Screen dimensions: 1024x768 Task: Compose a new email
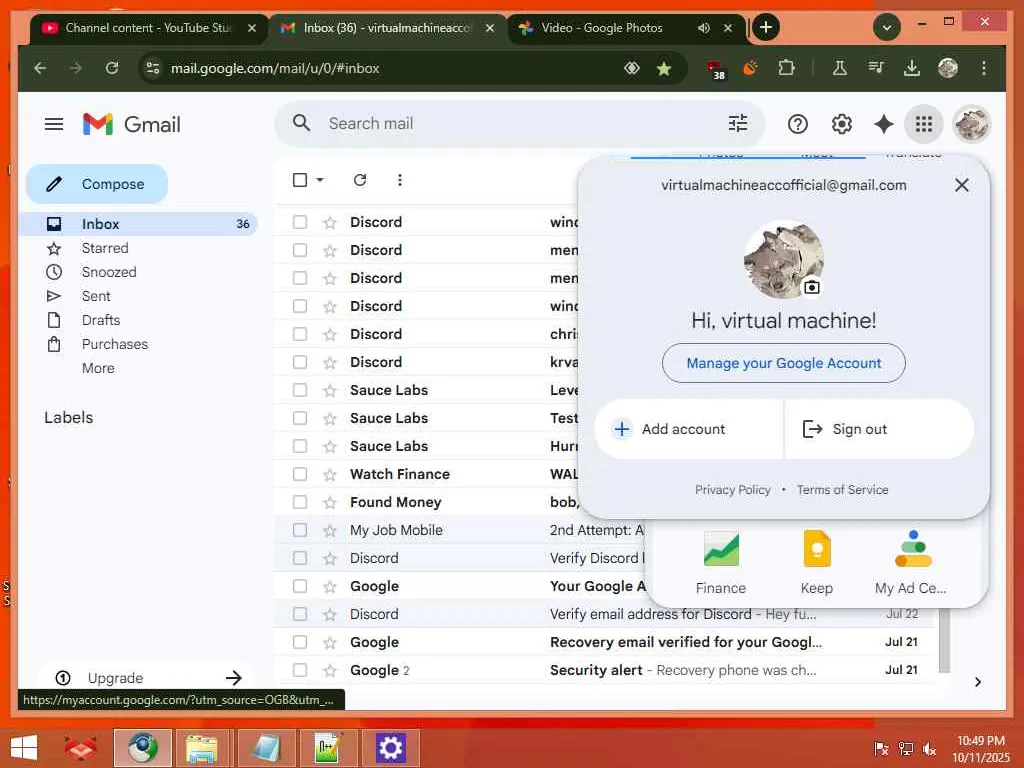click(x=97, y=184)
